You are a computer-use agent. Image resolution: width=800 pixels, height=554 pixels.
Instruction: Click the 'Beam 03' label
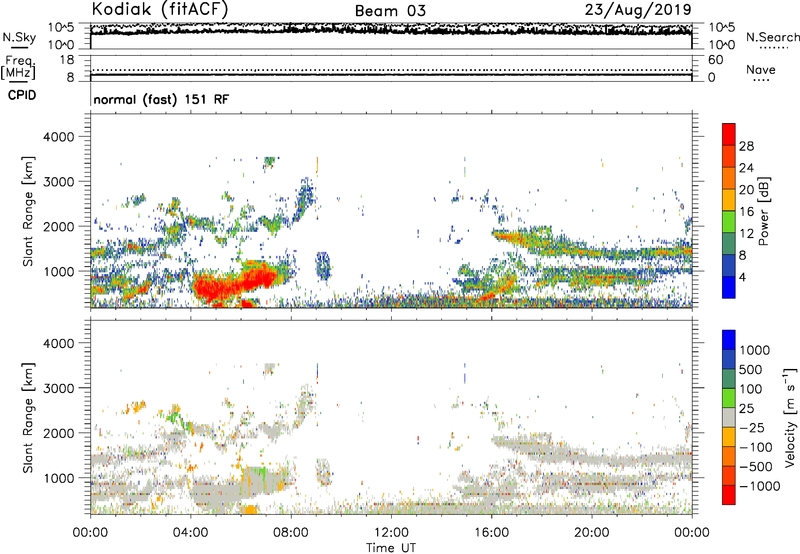390,11
